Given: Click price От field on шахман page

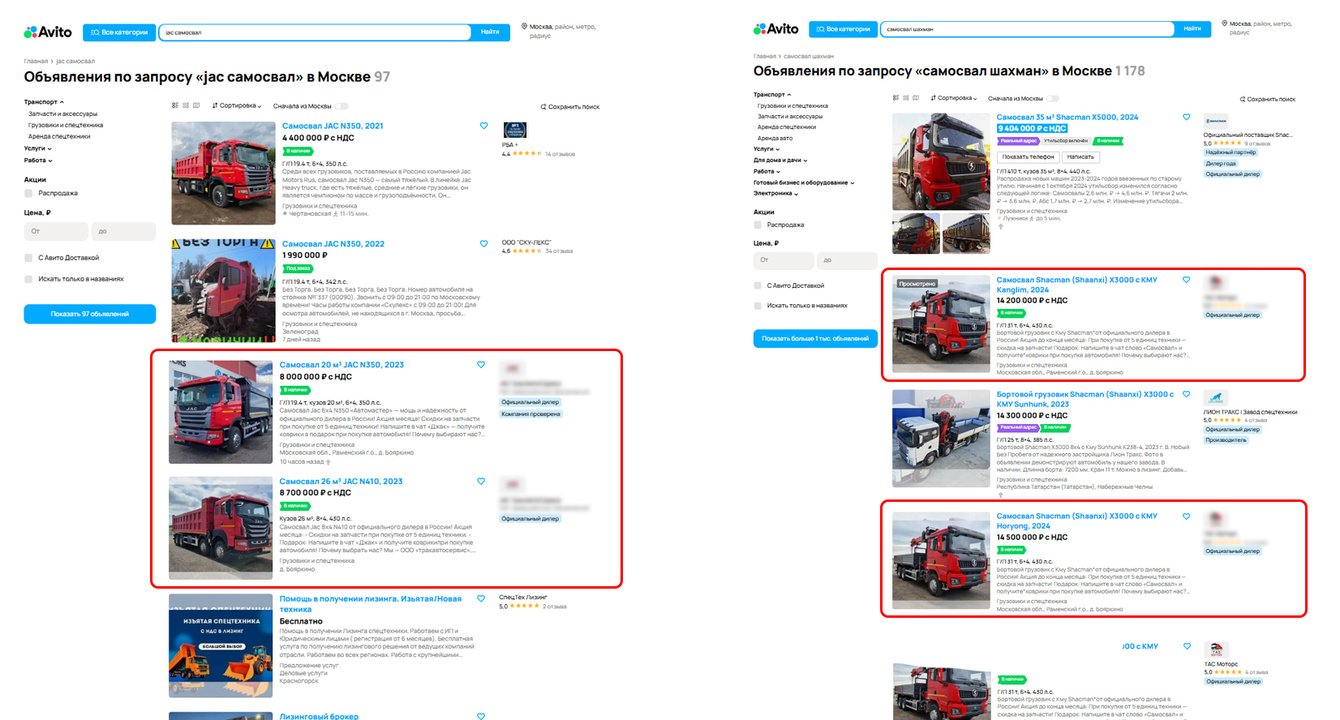Looking at the screenshot, I should [783, 261].
